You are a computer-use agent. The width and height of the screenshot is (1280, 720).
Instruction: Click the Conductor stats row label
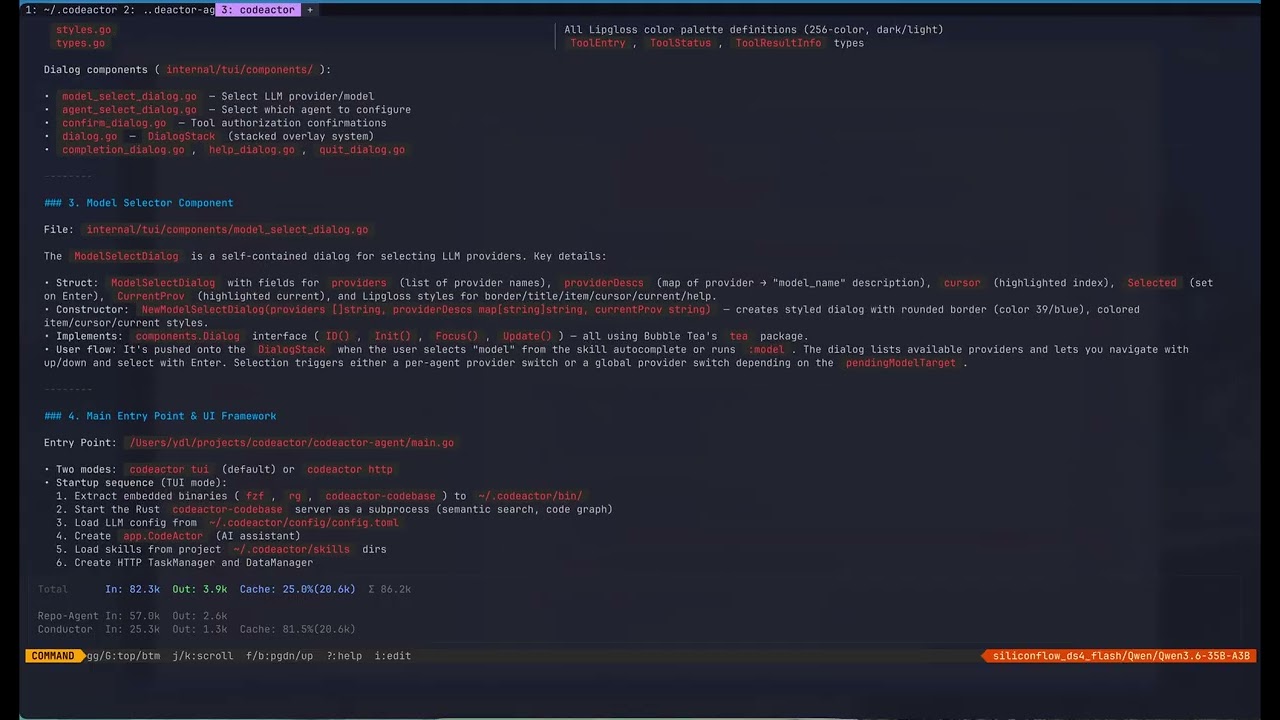(65, 629)
